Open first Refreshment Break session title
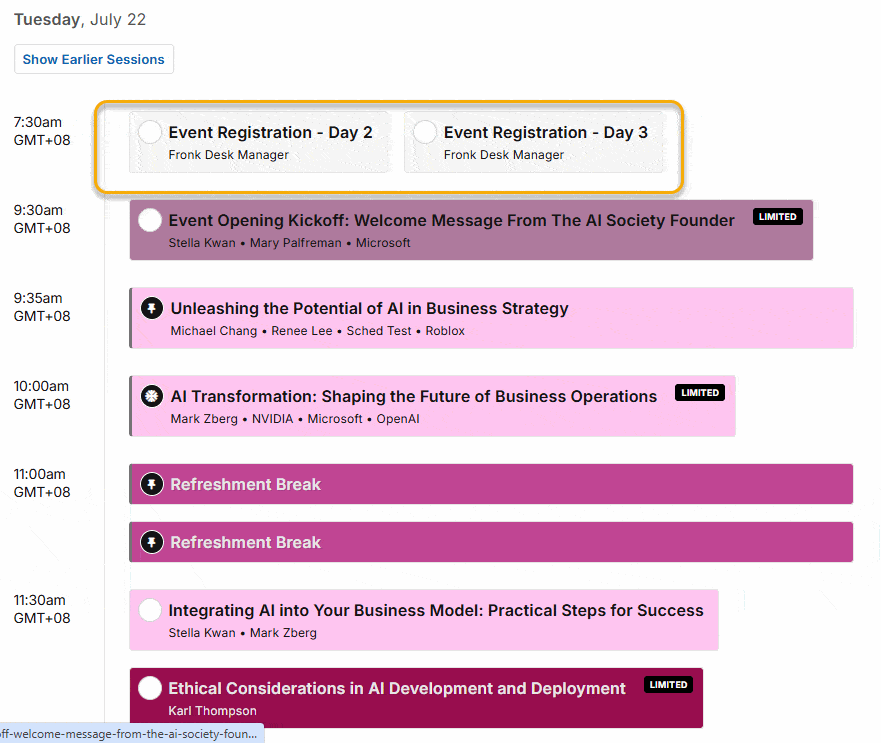The image size is (881, 743). click(246, 484)
